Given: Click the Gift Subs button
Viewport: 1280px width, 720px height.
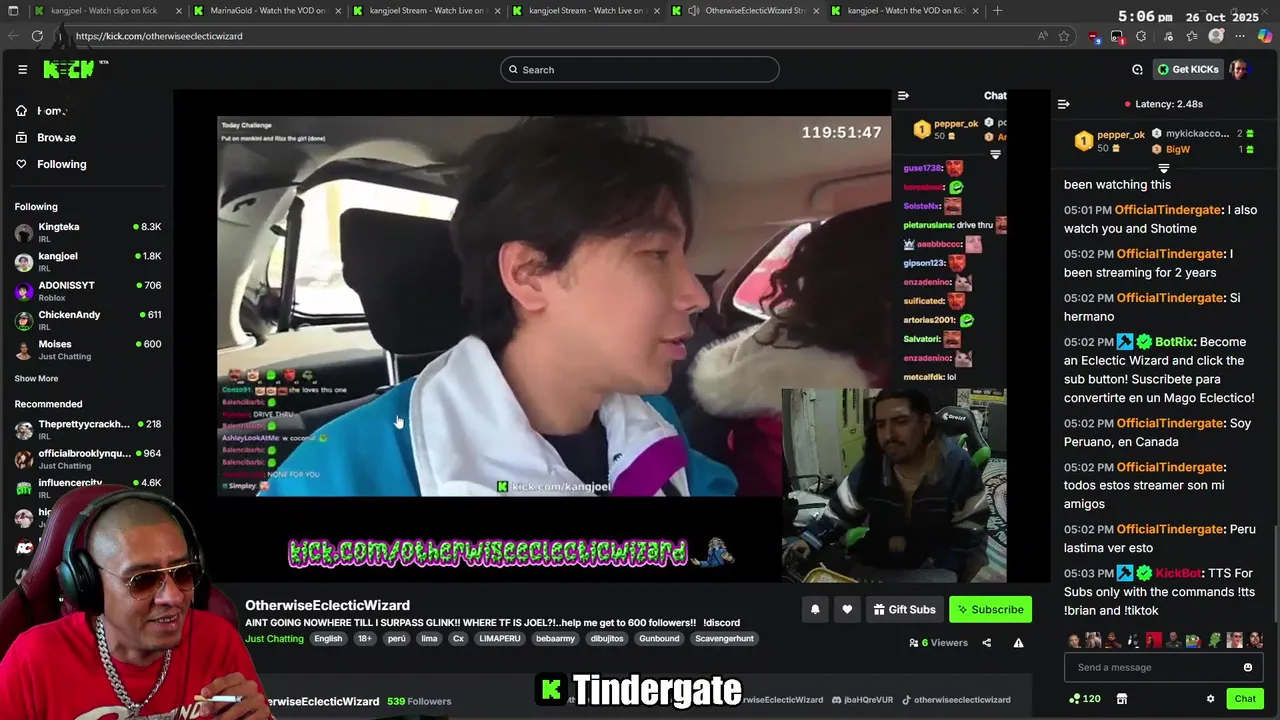Looking at the screenshot, I should point(904,609).
